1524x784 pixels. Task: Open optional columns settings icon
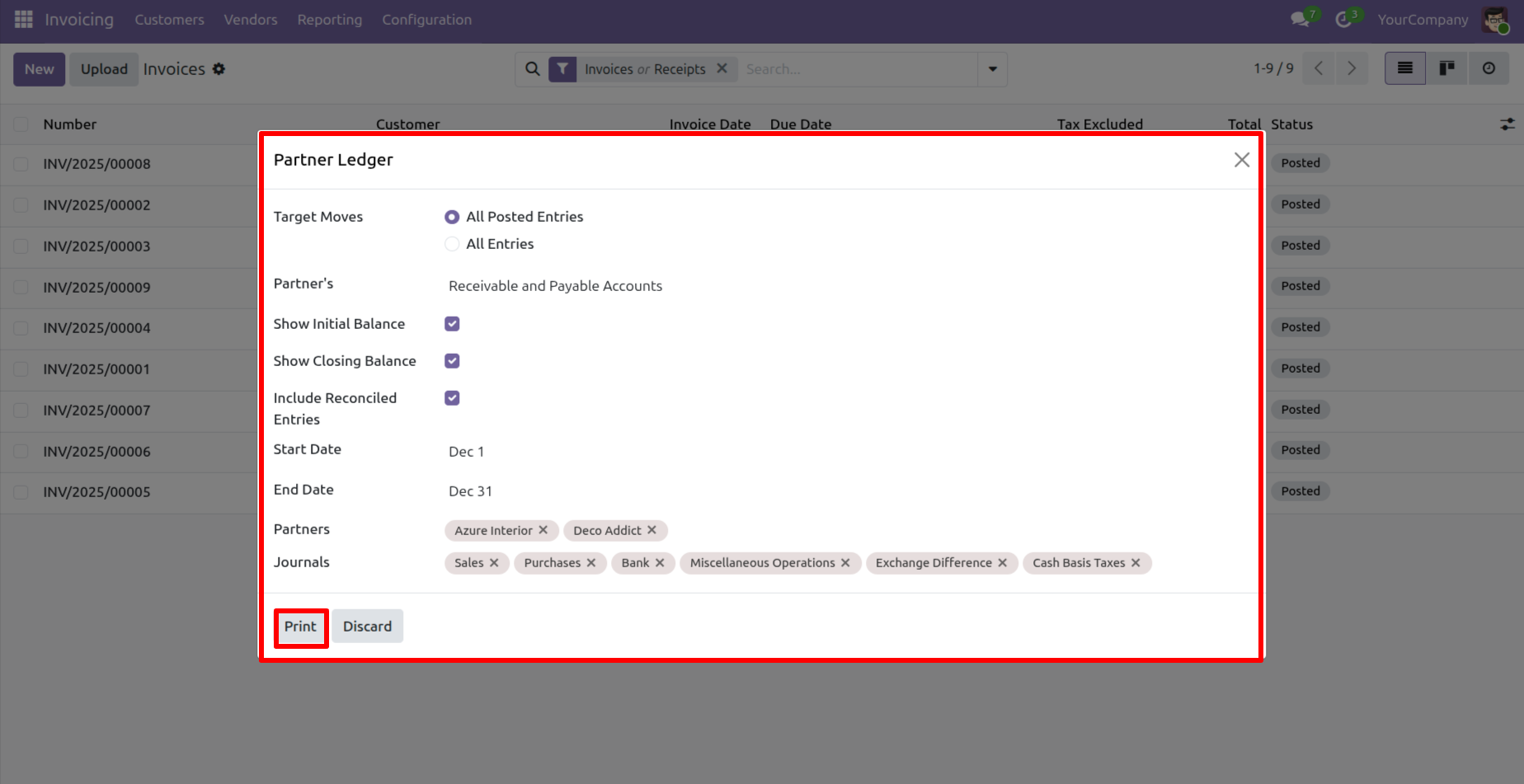pos(1508,124)
